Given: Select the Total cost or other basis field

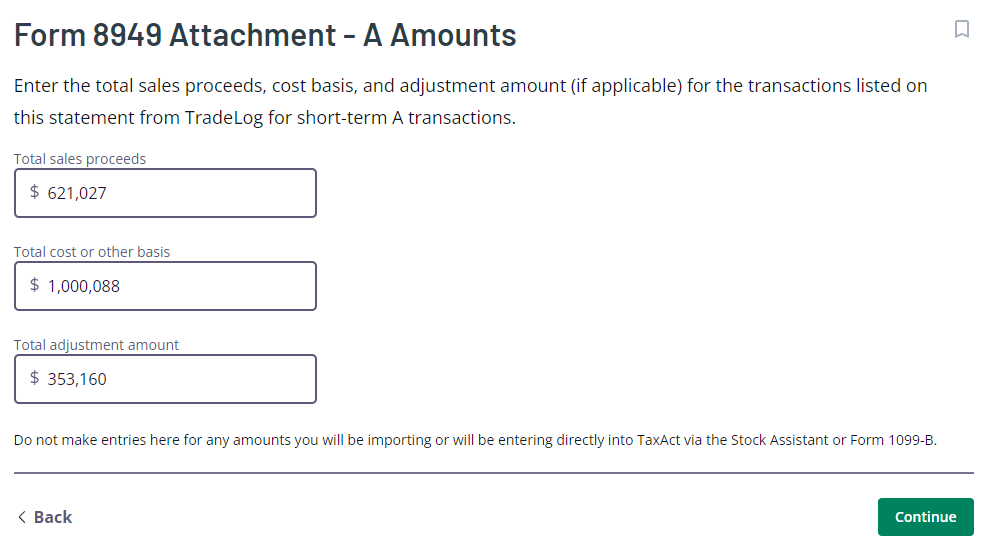Looking at the screenshot, I should click(165, 286).
